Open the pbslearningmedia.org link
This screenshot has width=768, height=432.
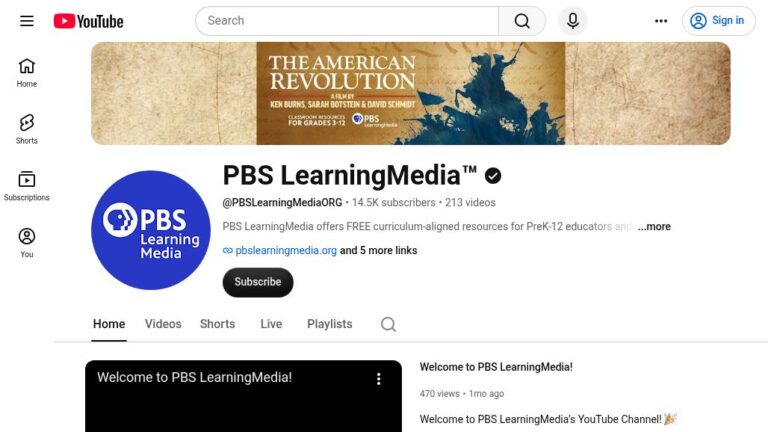pos(286,250)
